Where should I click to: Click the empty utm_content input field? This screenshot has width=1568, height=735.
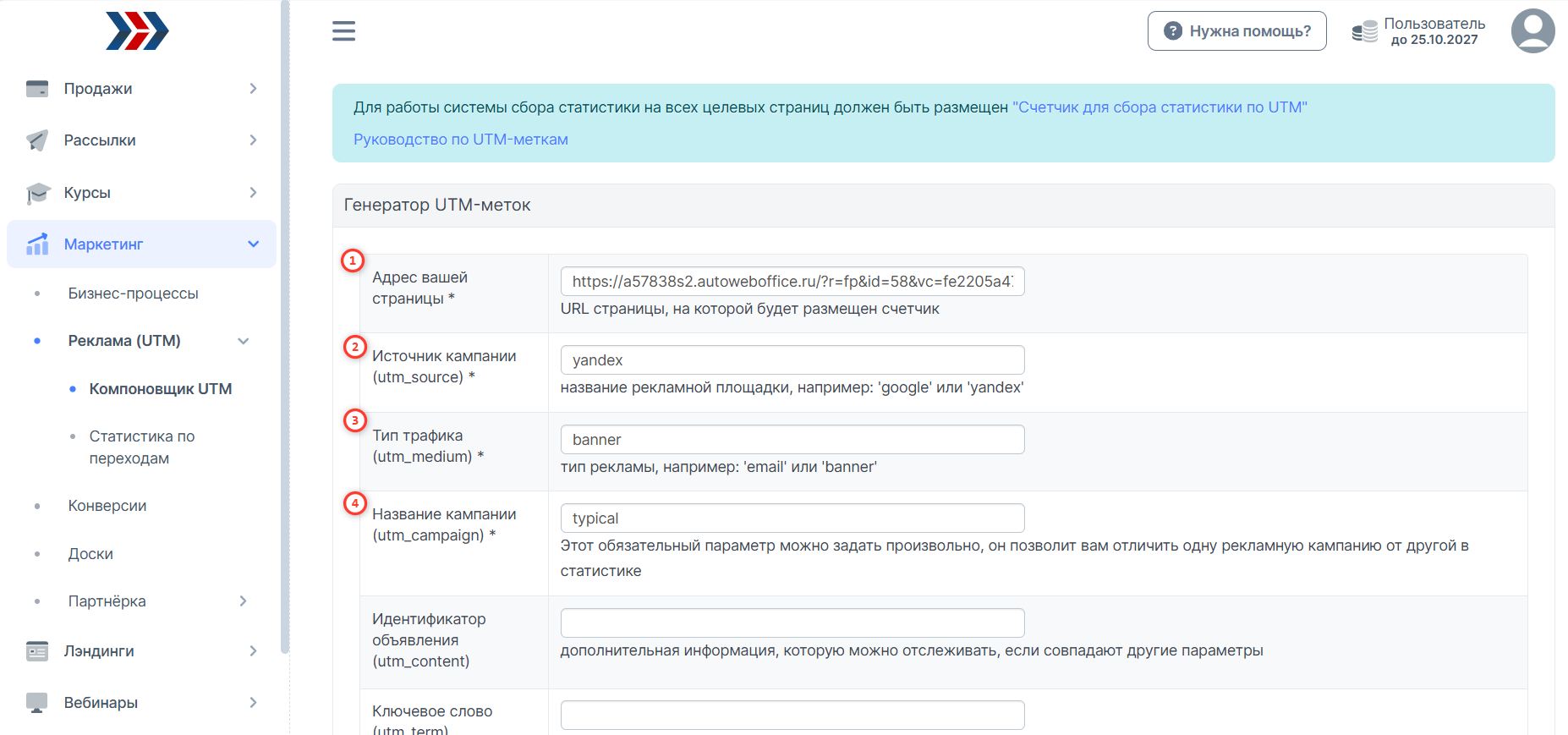[x=792, y=623]
